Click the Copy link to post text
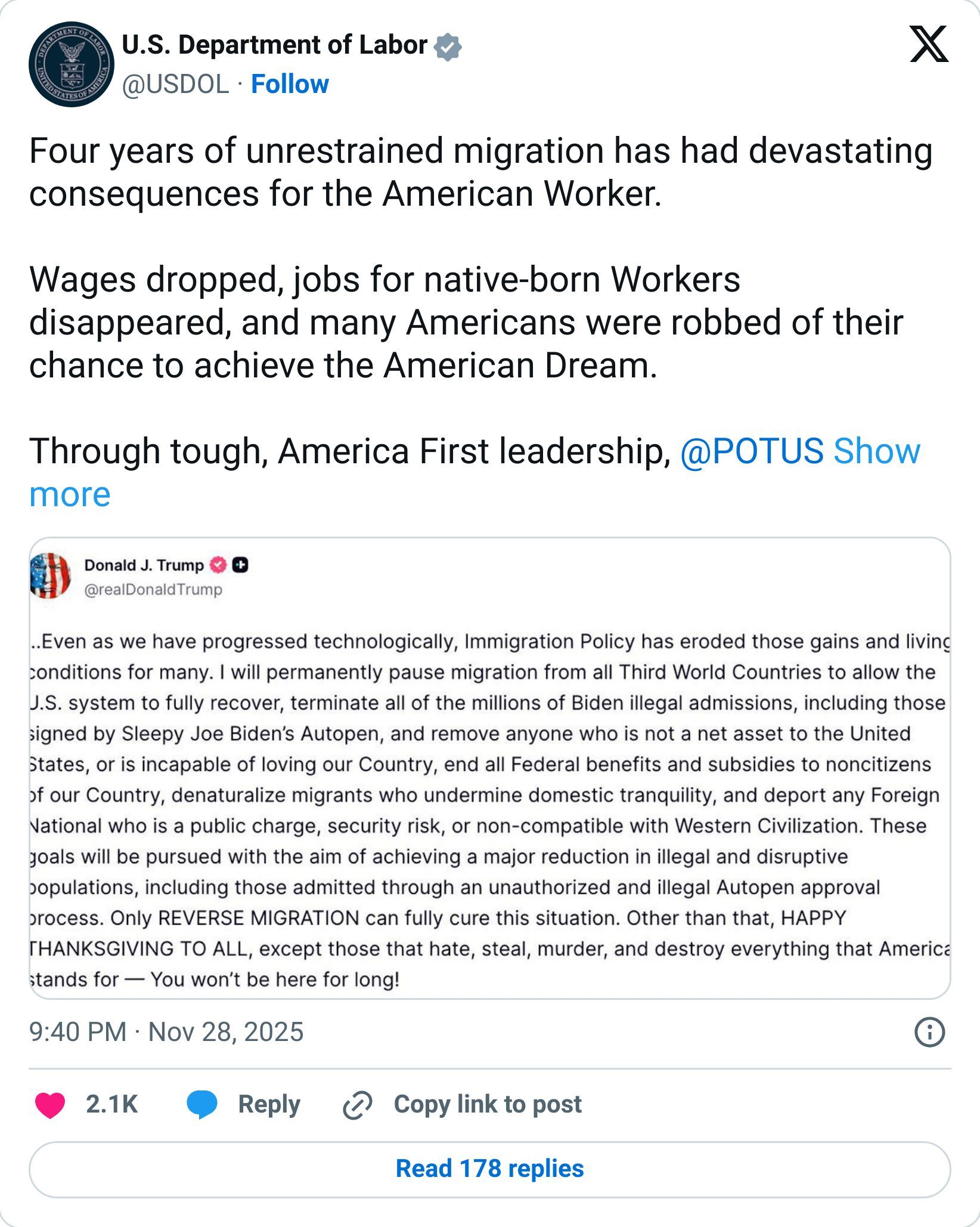 [488, 1104]
